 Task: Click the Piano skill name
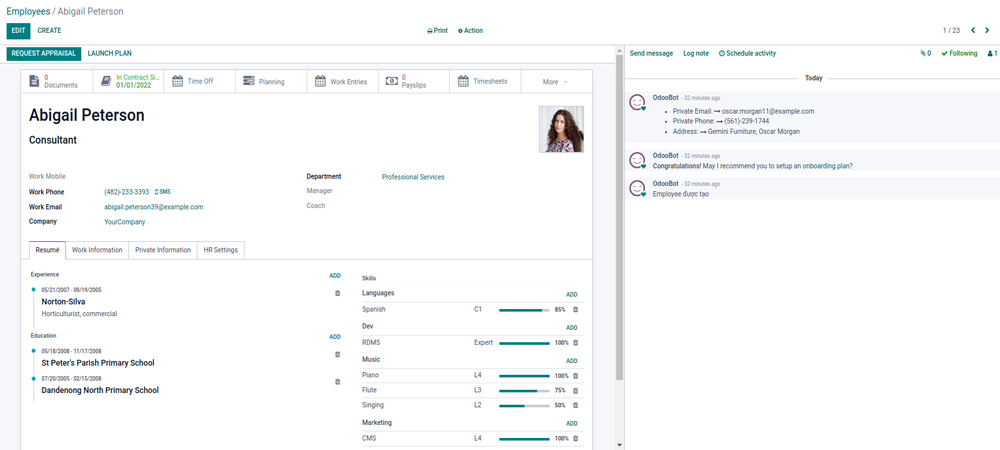click(371, 376)
